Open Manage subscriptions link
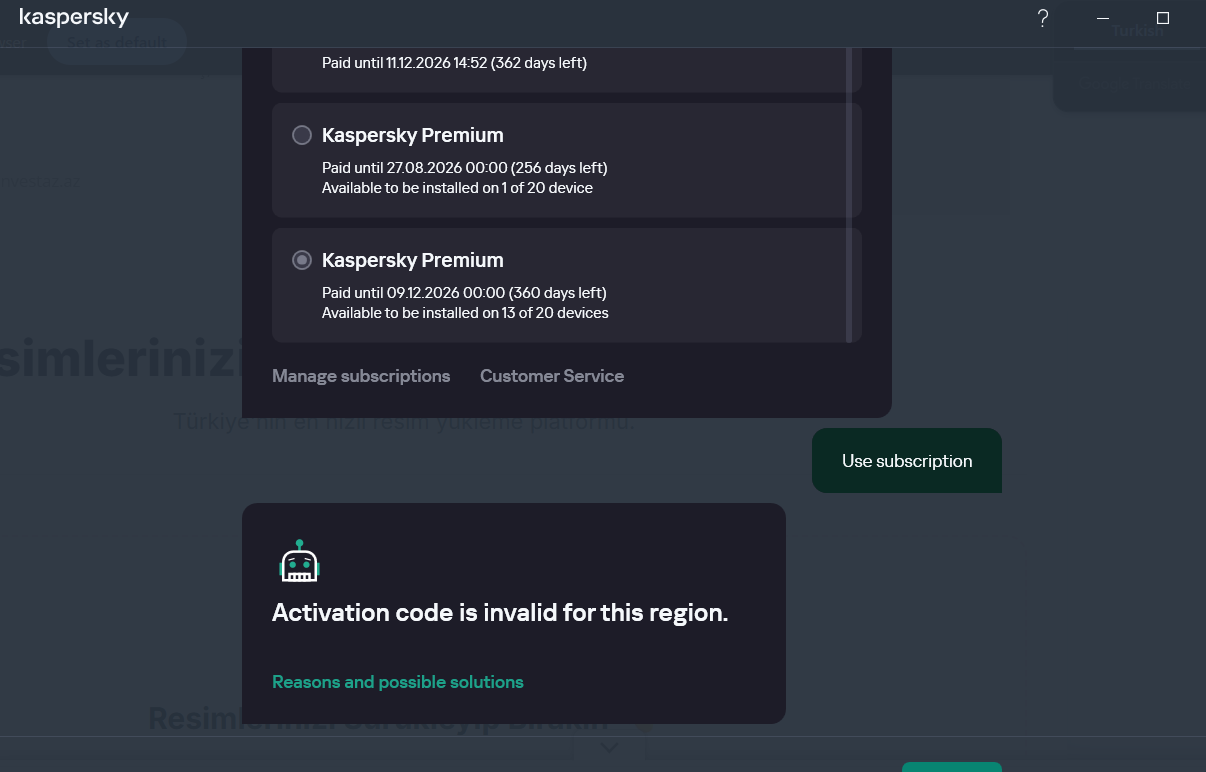Viewport: 1206px width, 772px height. (x=361, y=376)
